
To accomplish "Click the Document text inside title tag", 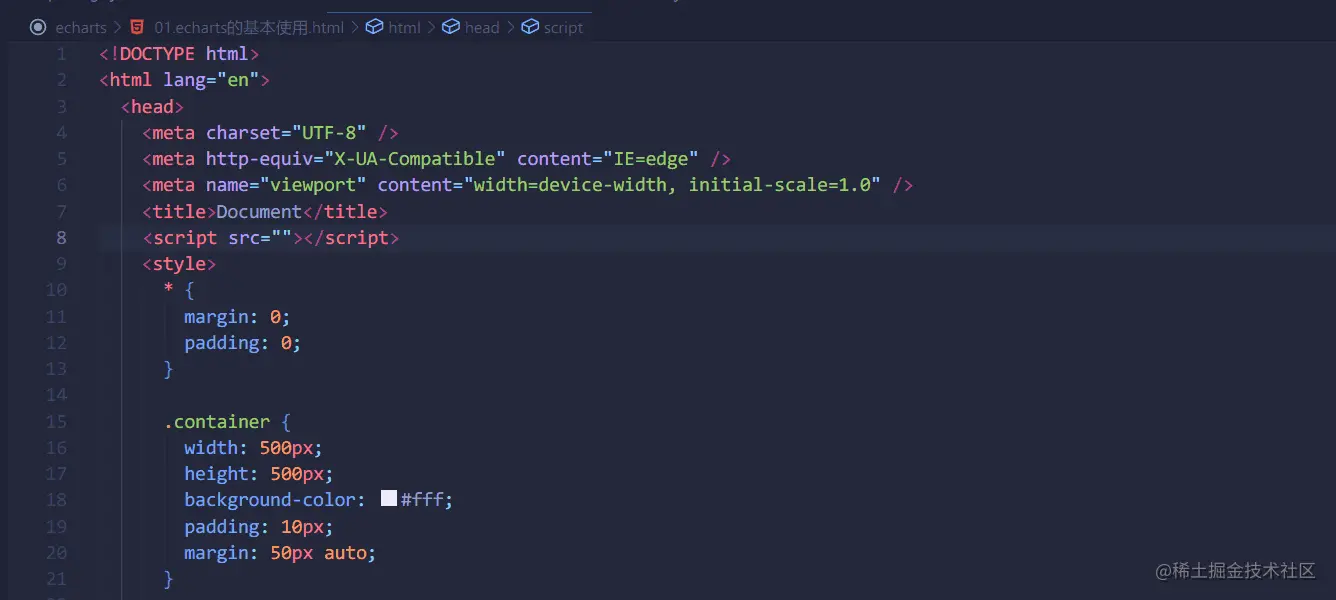I will (259, 212).
